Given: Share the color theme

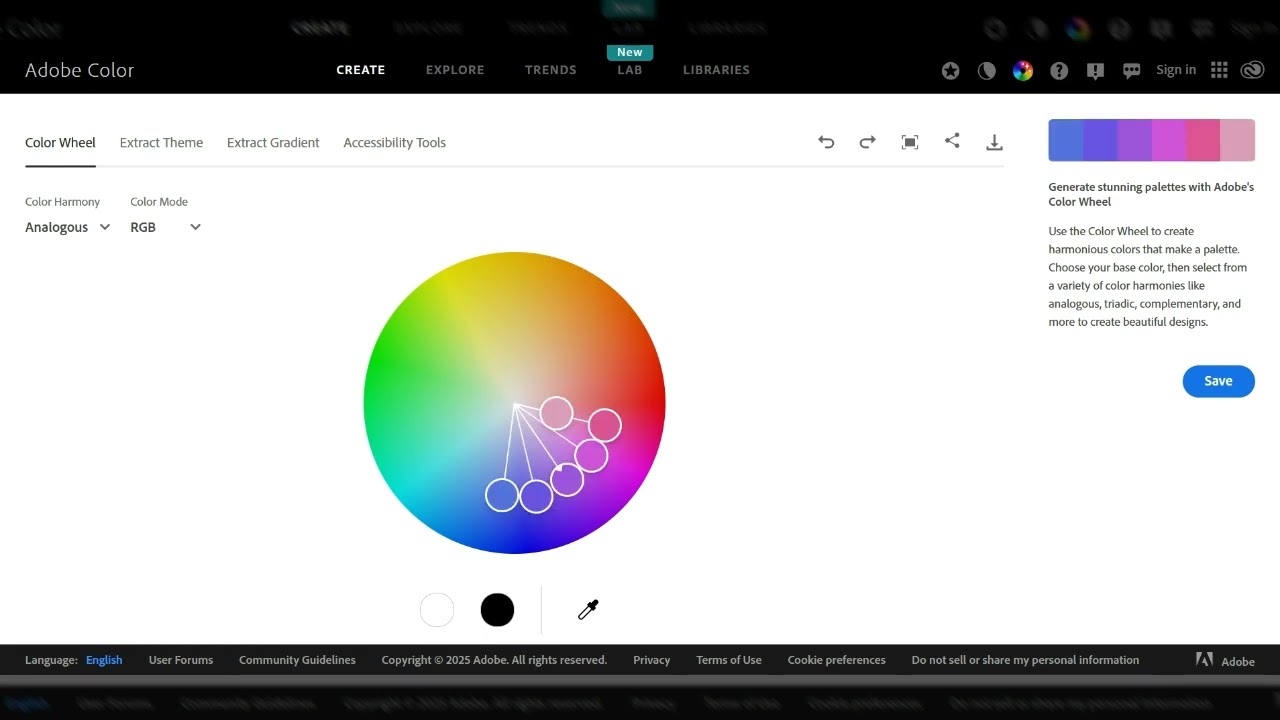Looking at the screenshot, I should tap(952, 141).
